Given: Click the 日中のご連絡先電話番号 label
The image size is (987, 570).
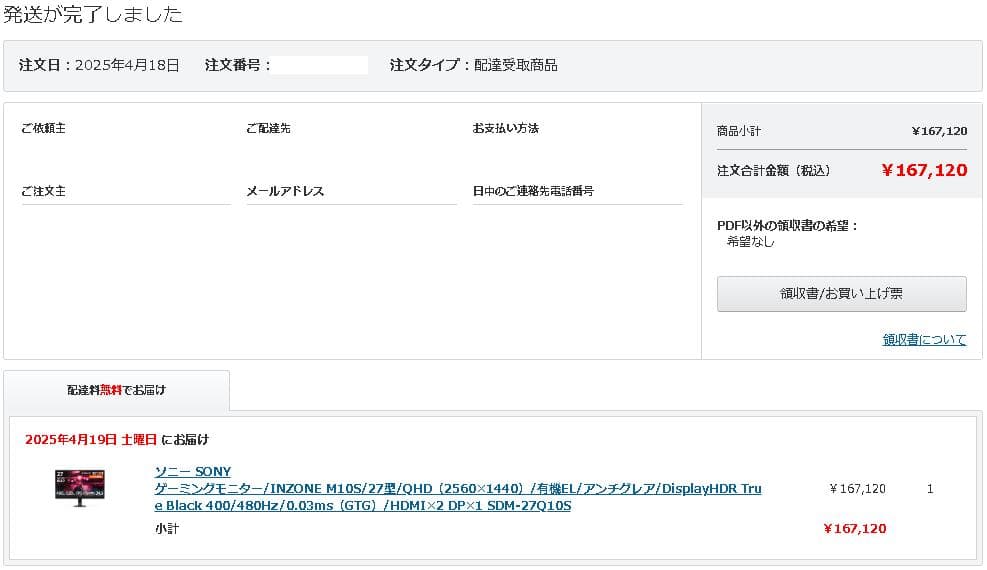Looking at the screenshot, I should 533,191.
